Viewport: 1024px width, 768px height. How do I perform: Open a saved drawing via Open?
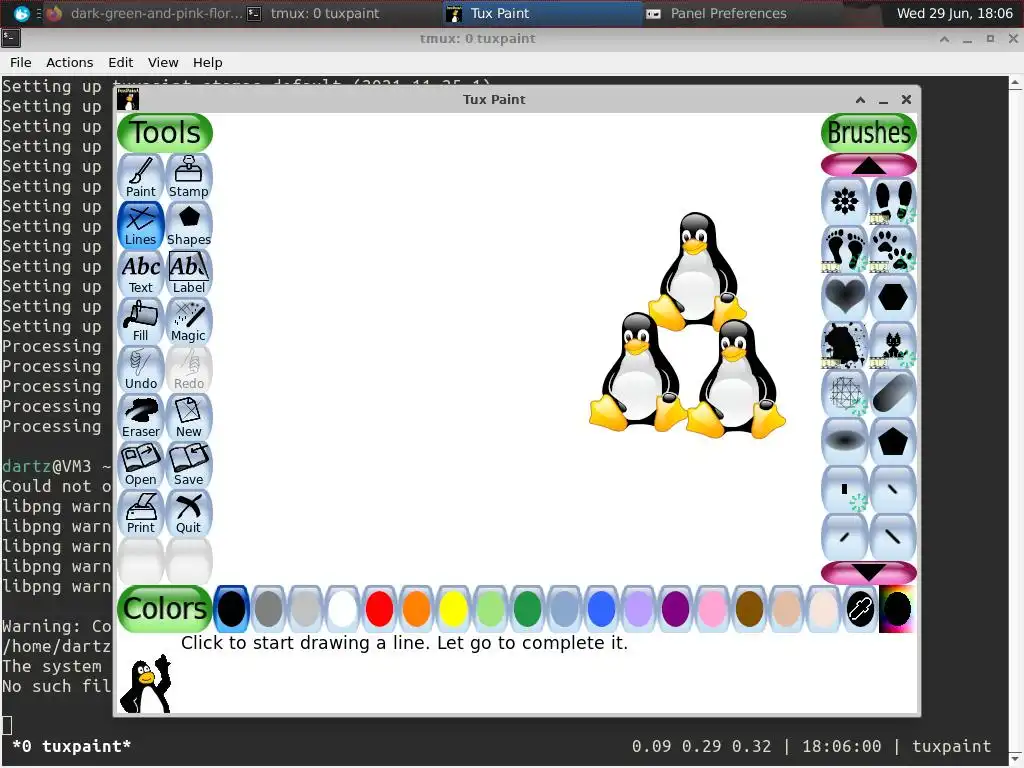140,464
